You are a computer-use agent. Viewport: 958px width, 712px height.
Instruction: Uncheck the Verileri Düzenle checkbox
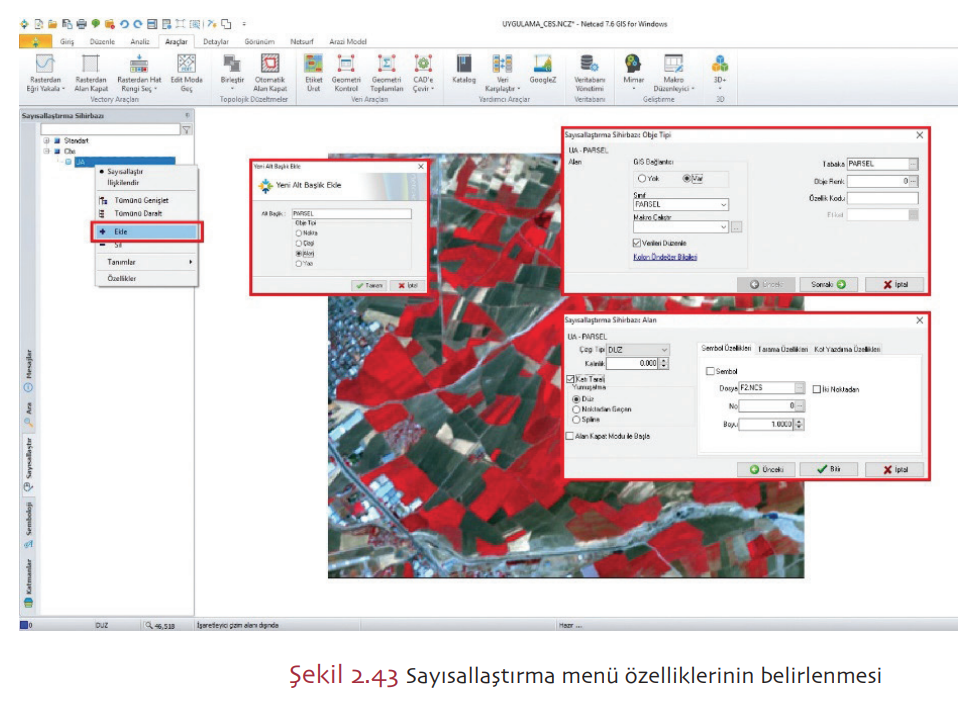click(637, 242)
